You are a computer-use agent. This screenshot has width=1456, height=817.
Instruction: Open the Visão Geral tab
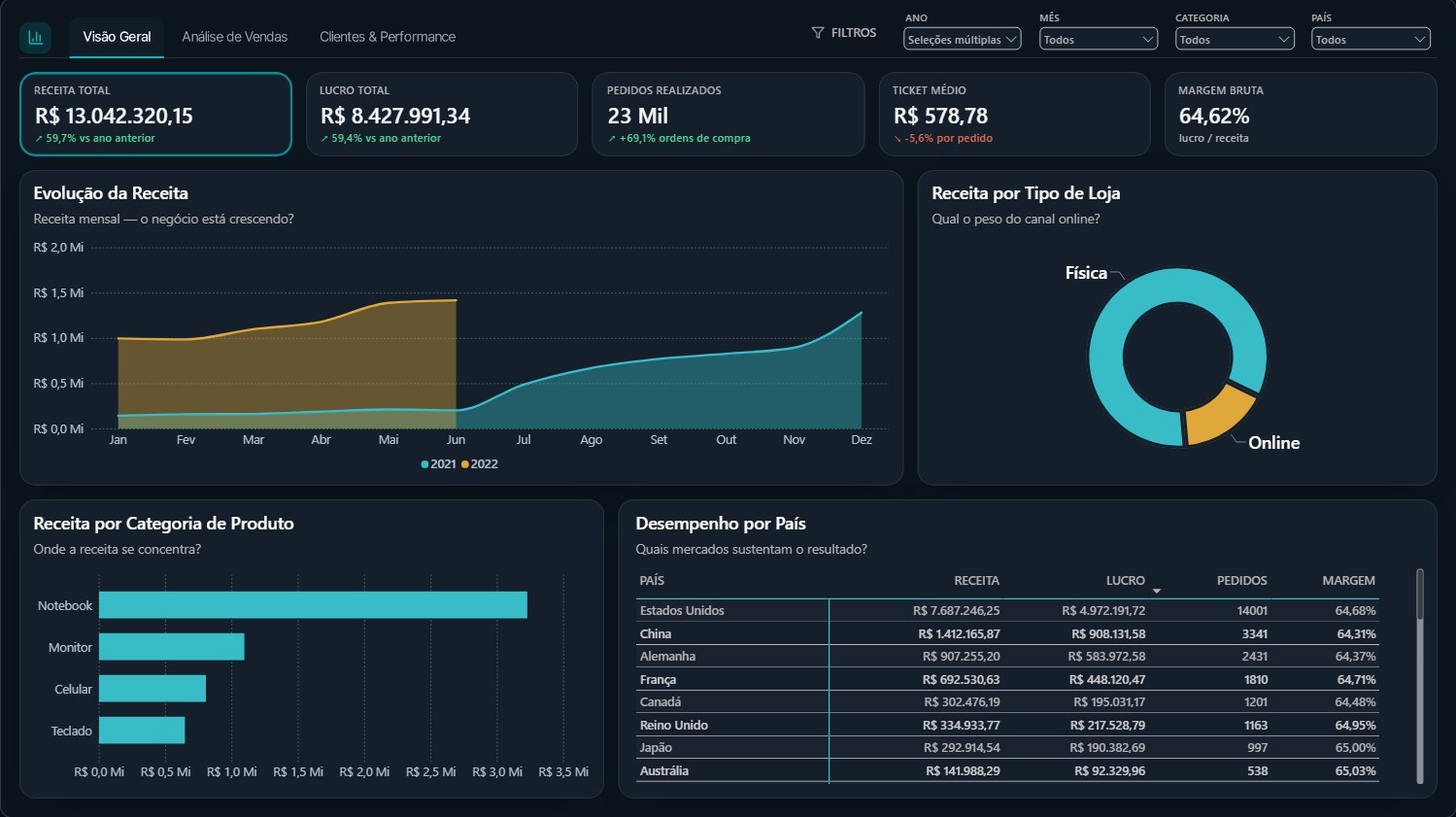(117, 37)
